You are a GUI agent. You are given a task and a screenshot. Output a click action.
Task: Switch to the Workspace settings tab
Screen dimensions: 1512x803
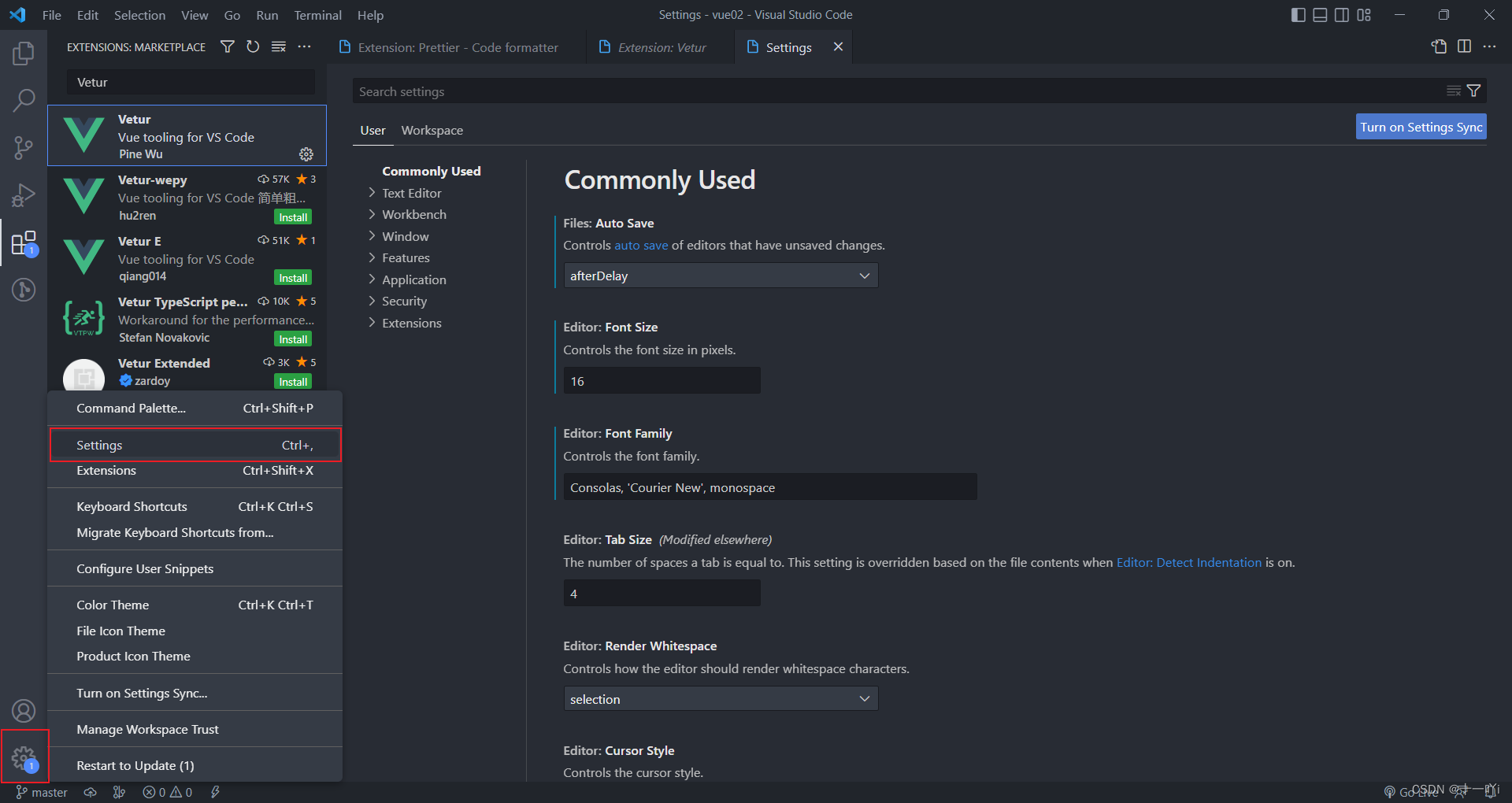[432, 130]
